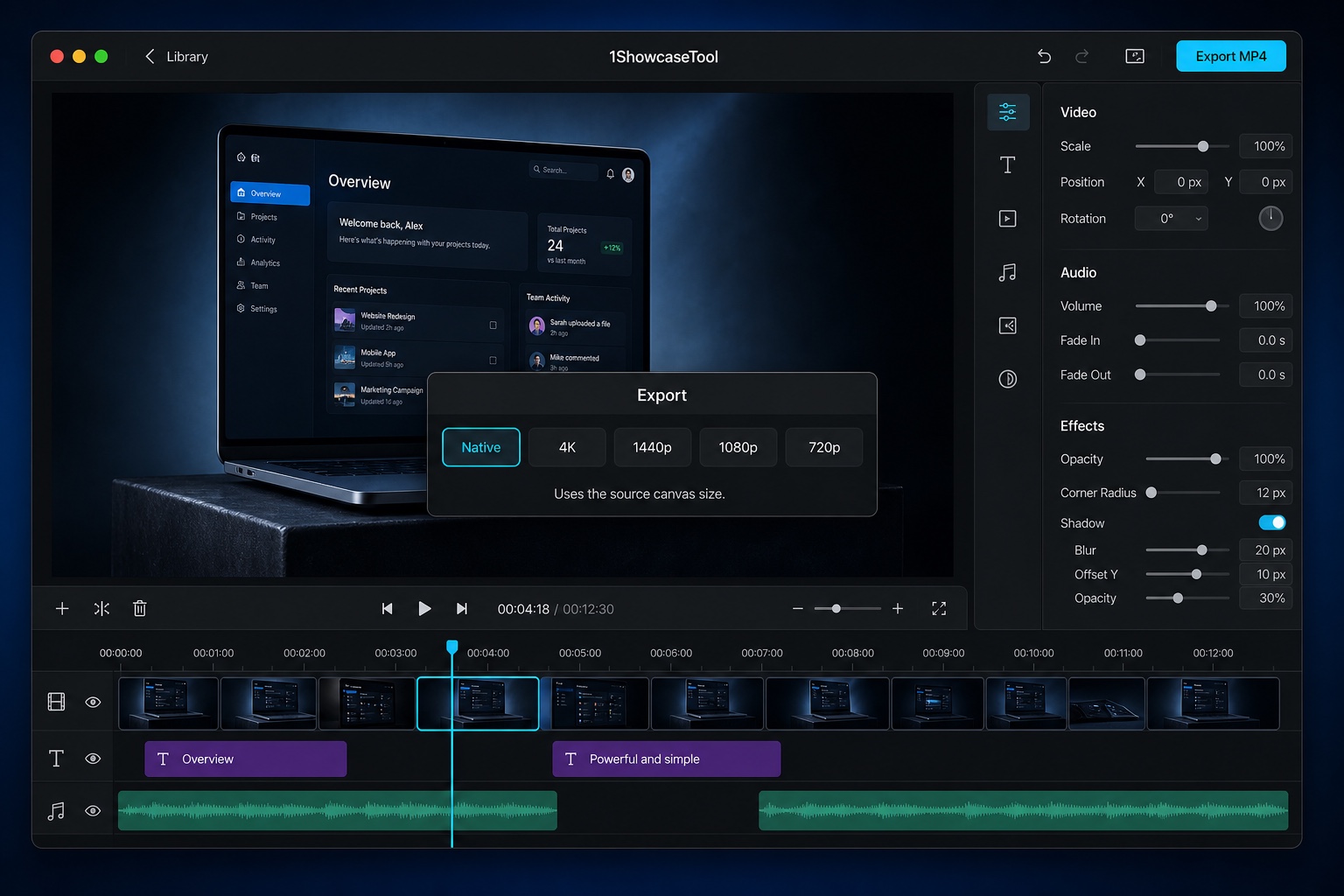The height and width of the screenshot is (896, 1344).
Task: Hide the video track with its eye icon
Action: (93, 702)
